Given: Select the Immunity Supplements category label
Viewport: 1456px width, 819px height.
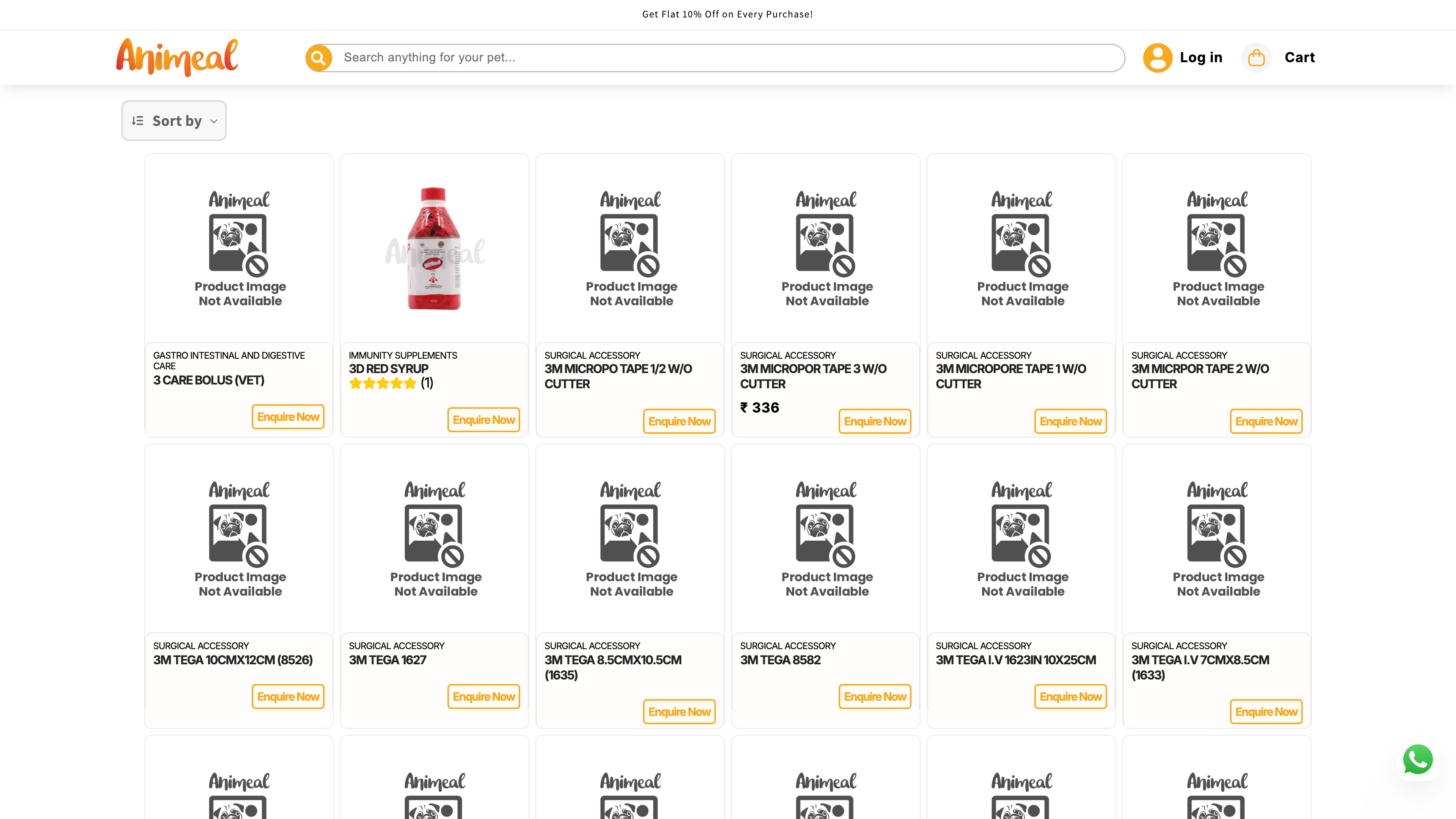Looking at the screenshot, I should tap(403, 355).
